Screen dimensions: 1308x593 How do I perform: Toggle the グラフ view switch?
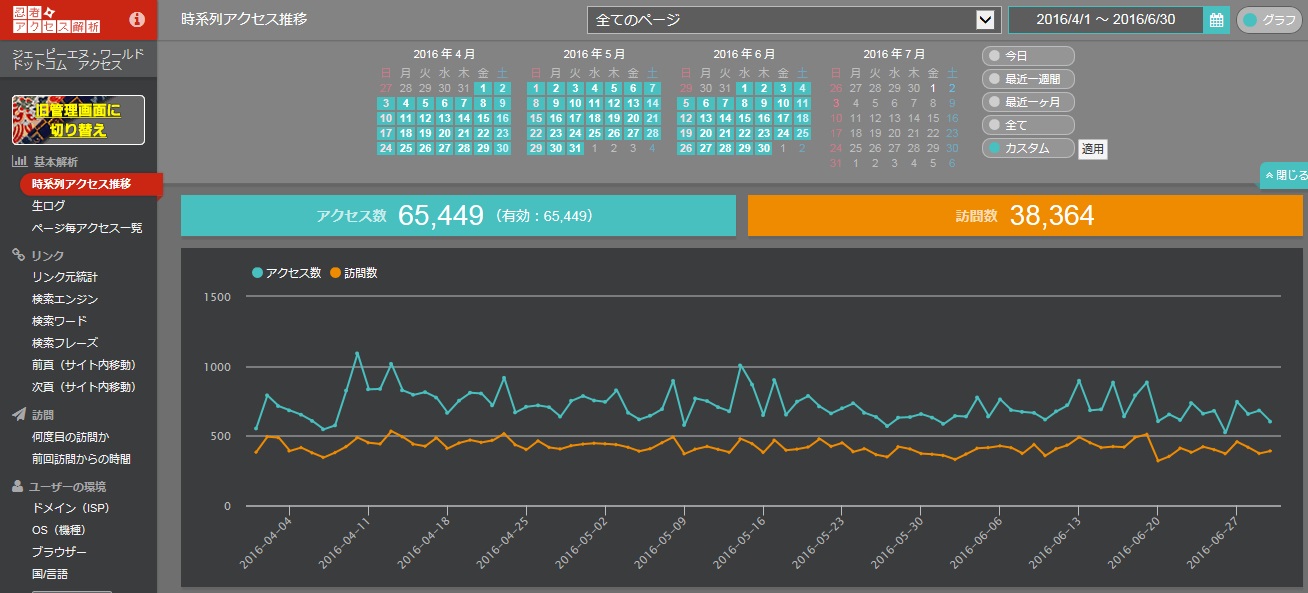click(x=1270, y=20)
